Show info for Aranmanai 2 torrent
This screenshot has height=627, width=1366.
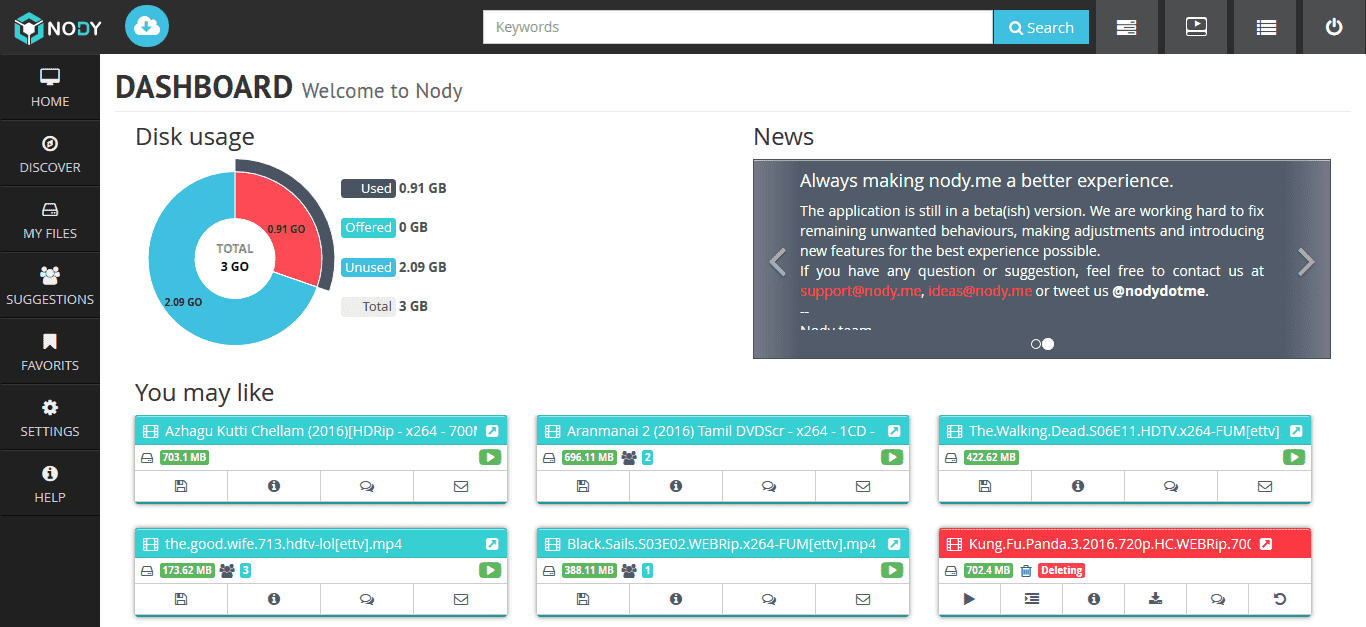pyautogui.click(x=676, y=486)
